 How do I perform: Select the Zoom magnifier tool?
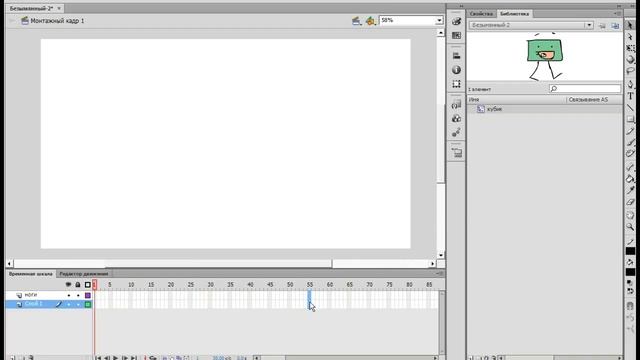point(630,227)
